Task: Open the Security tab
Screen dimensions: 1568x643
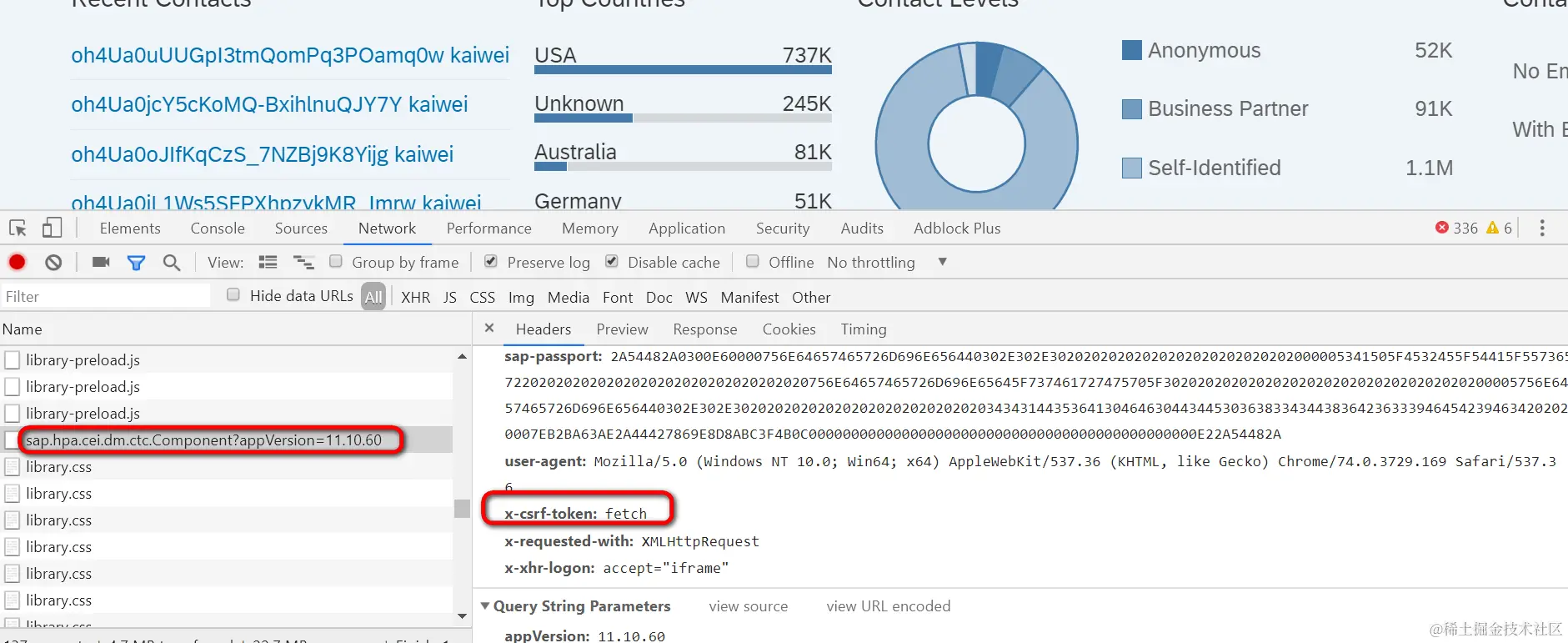Action: coord(783,229)
